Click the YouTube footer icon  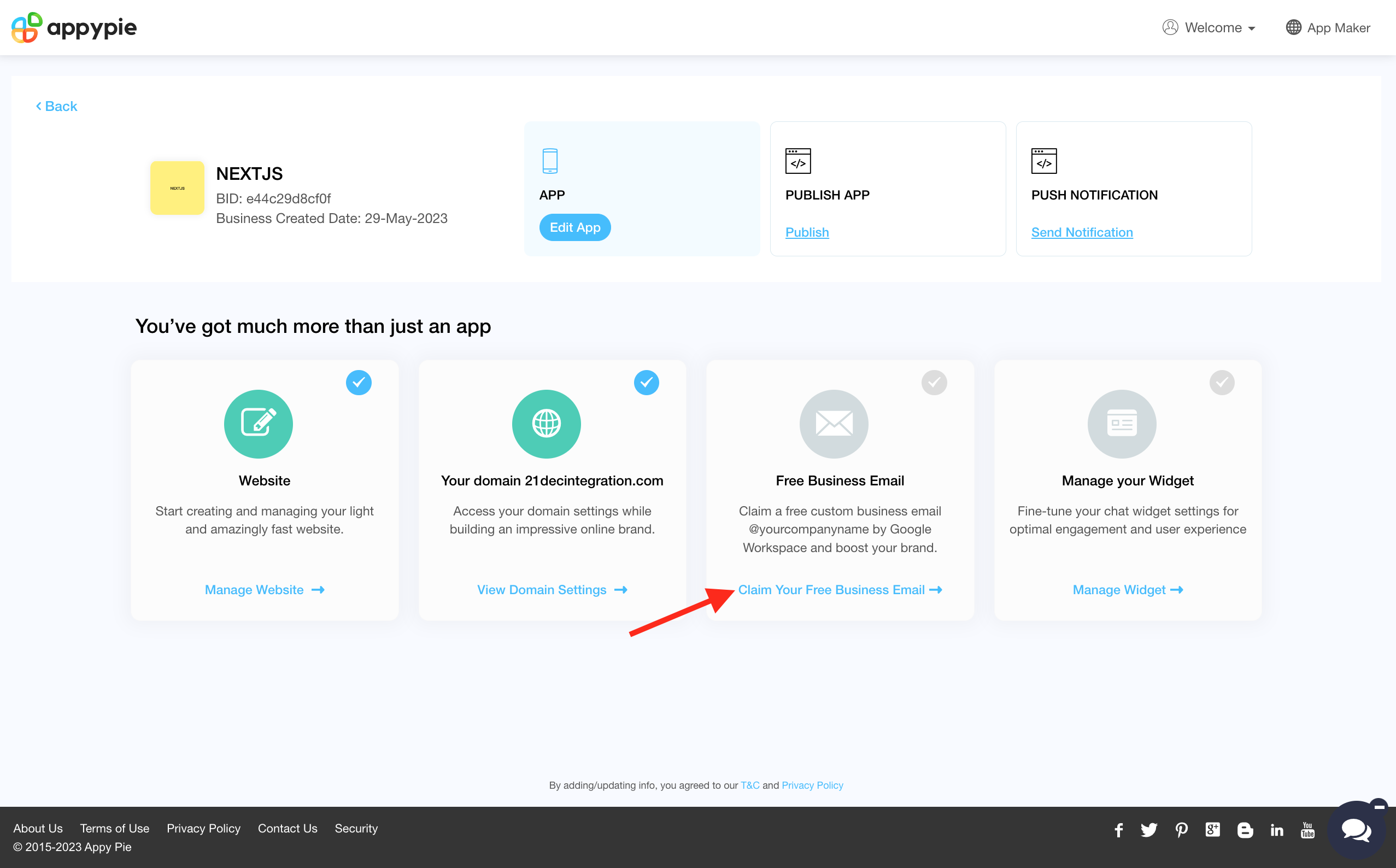(x=1307, y=830)
